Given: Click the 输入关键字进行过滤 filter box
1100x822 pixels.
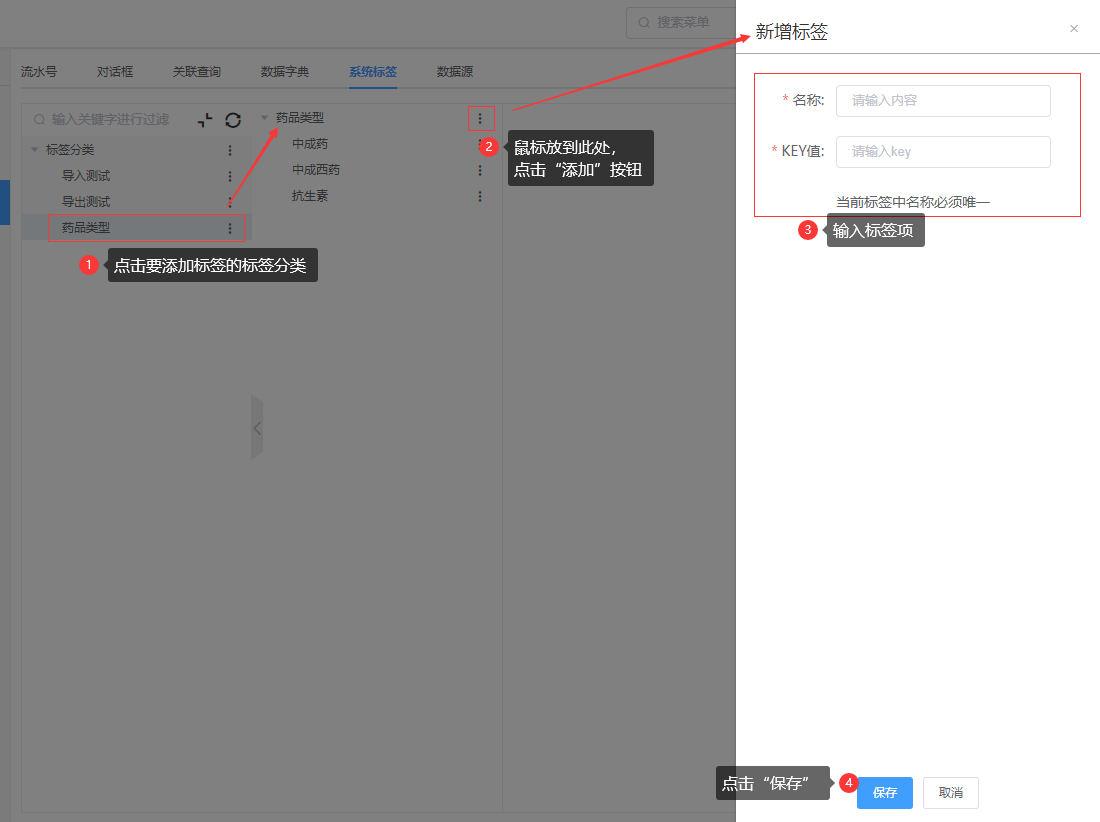Looking at the screenshot, I should (109, 120).
